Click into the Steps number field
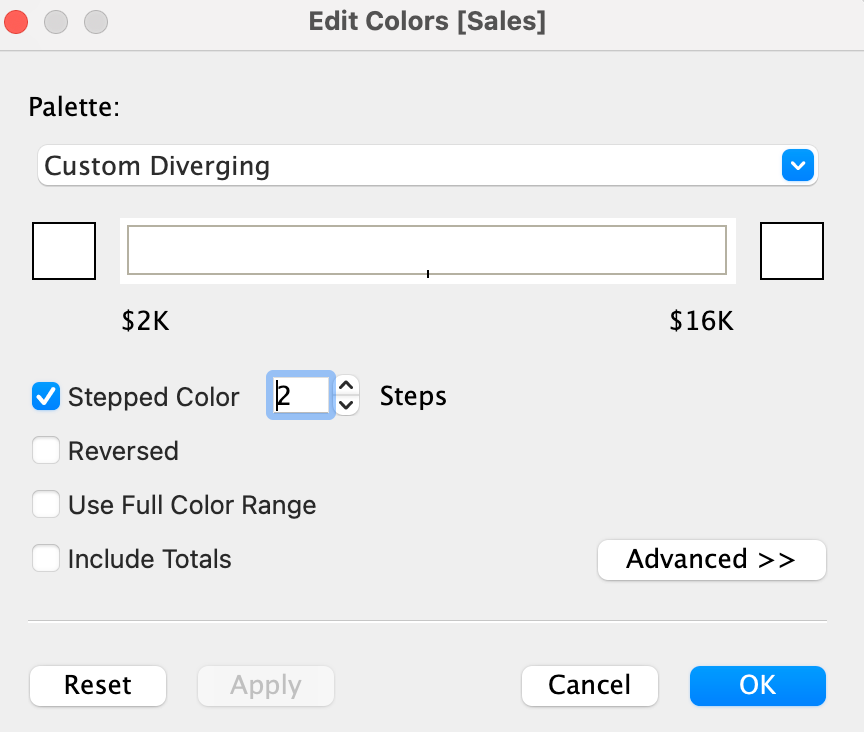The width and height of the screenshot is (864, 732). click(301, 395)
